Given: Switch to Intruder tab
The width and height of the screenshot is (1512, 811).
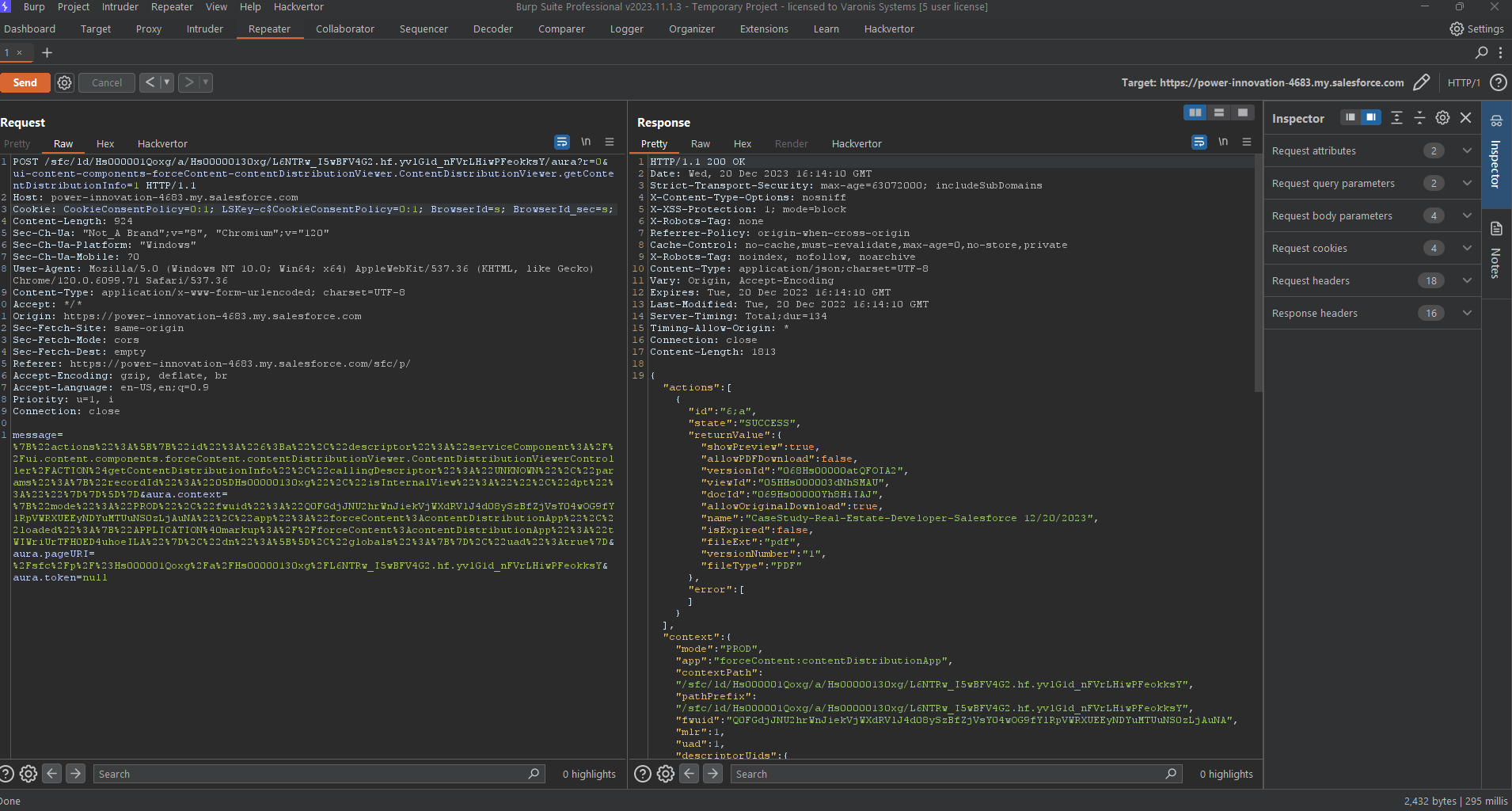Looking at the screenshot, I should click(x=205, y=29).
